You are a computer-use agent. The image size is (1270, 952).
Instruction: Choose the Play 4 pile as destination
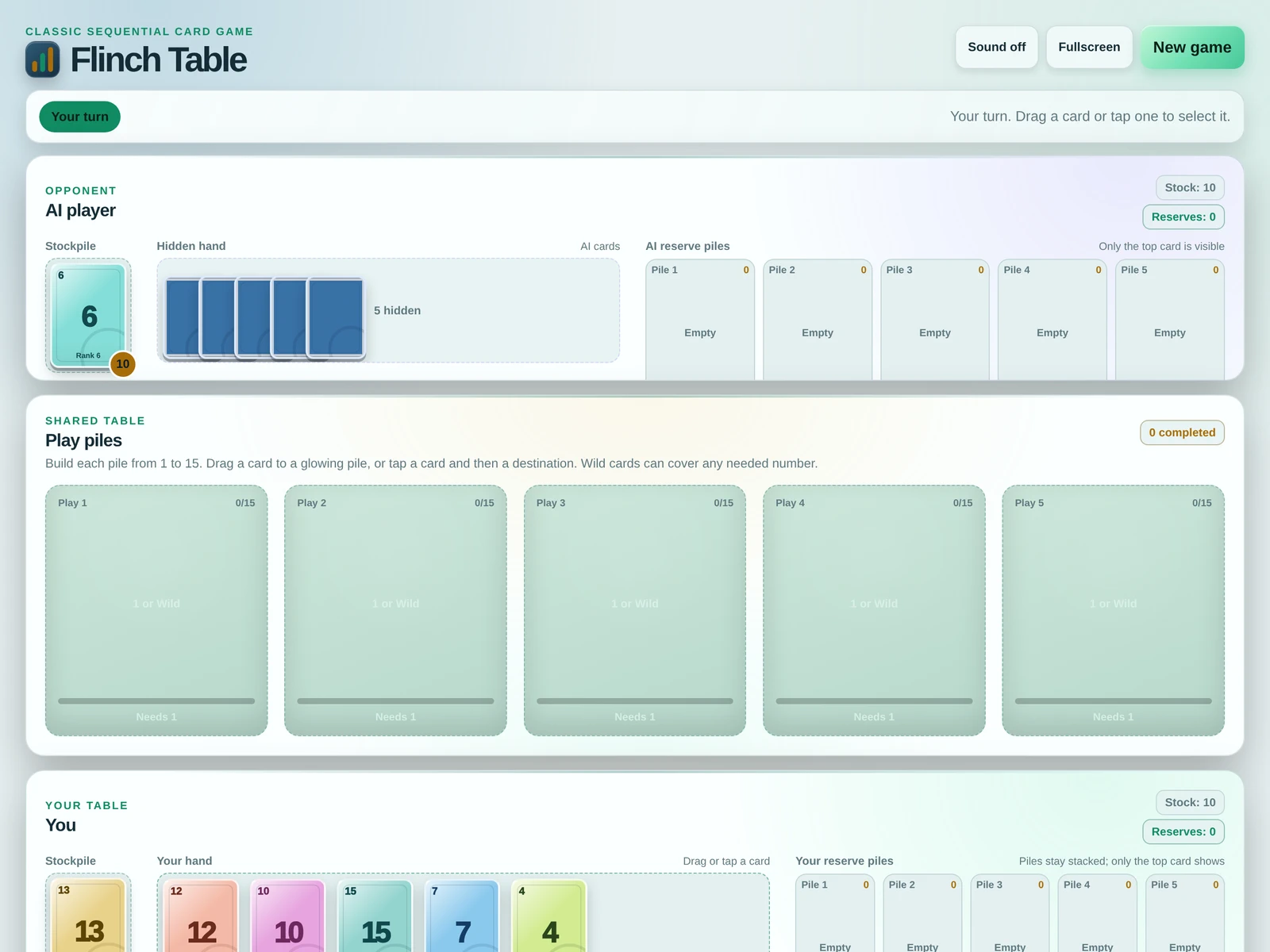tap(874, 610)
